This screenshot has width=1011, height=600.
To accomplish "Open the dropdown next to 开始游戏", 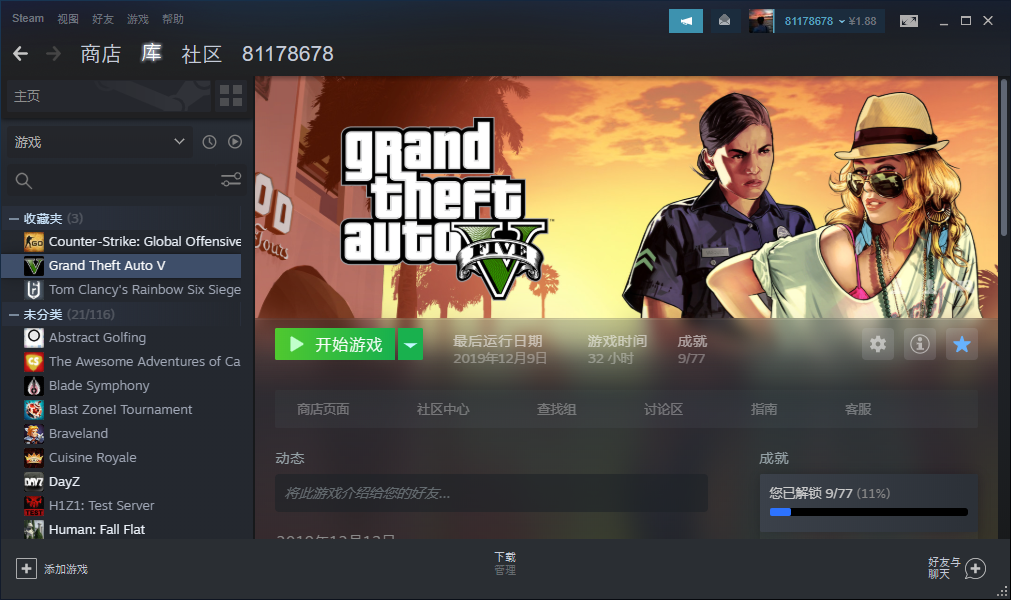I will coord(410,344).
